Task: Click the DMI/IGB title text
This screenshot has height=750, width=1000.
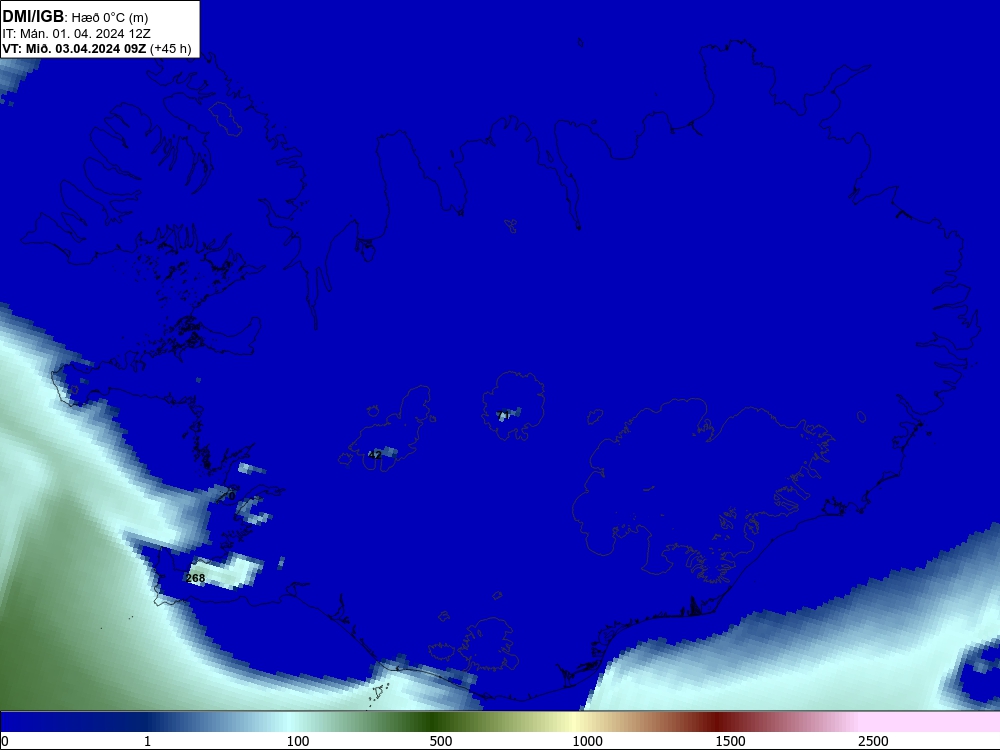Action: coord(33,17)
